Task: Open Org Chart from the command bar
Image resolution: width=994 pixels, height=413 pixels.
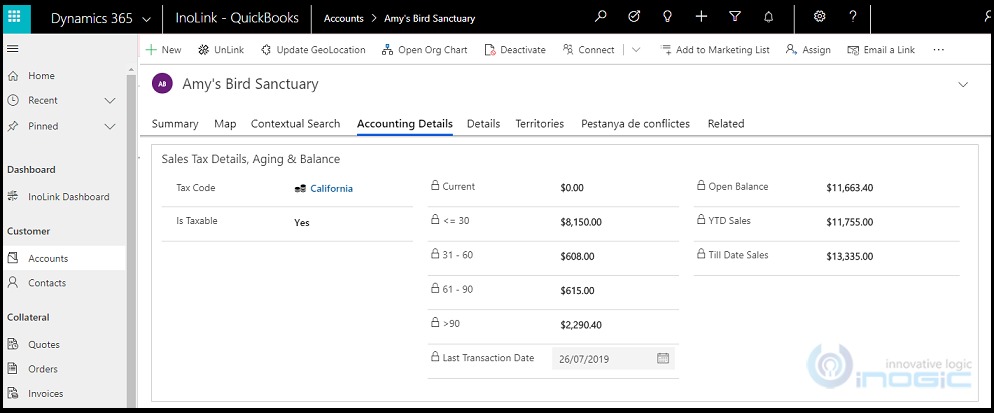Action: tap(425, 49)
